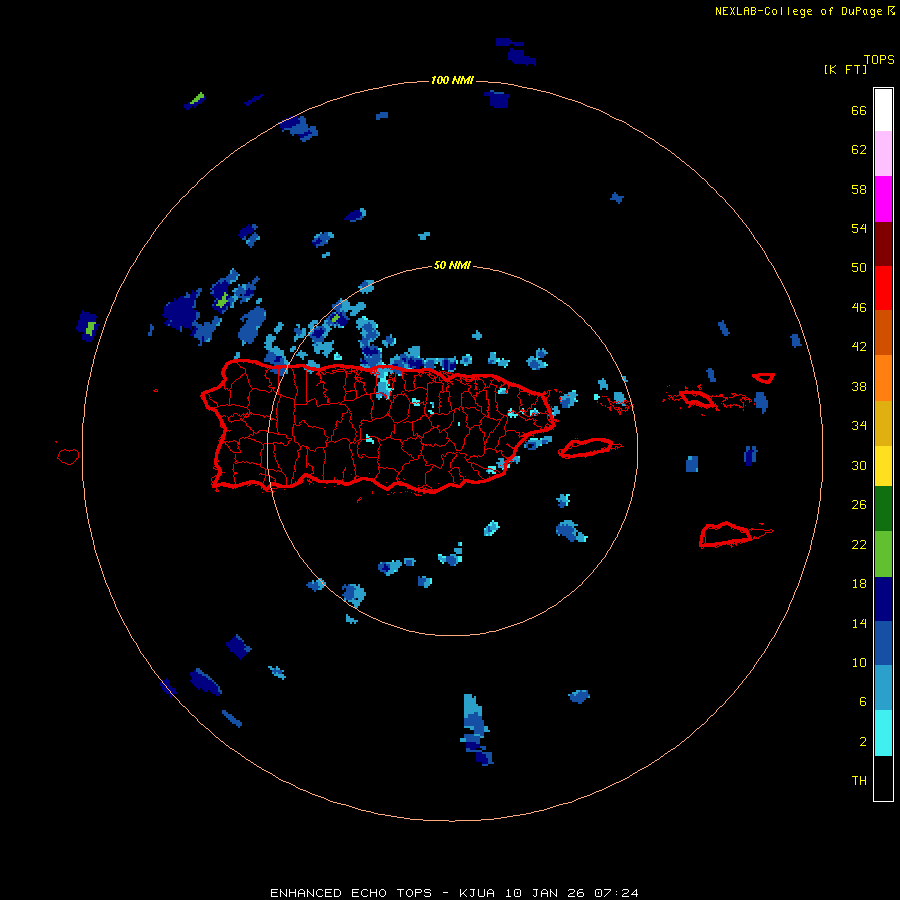Click the Vieques island outline

589,447
